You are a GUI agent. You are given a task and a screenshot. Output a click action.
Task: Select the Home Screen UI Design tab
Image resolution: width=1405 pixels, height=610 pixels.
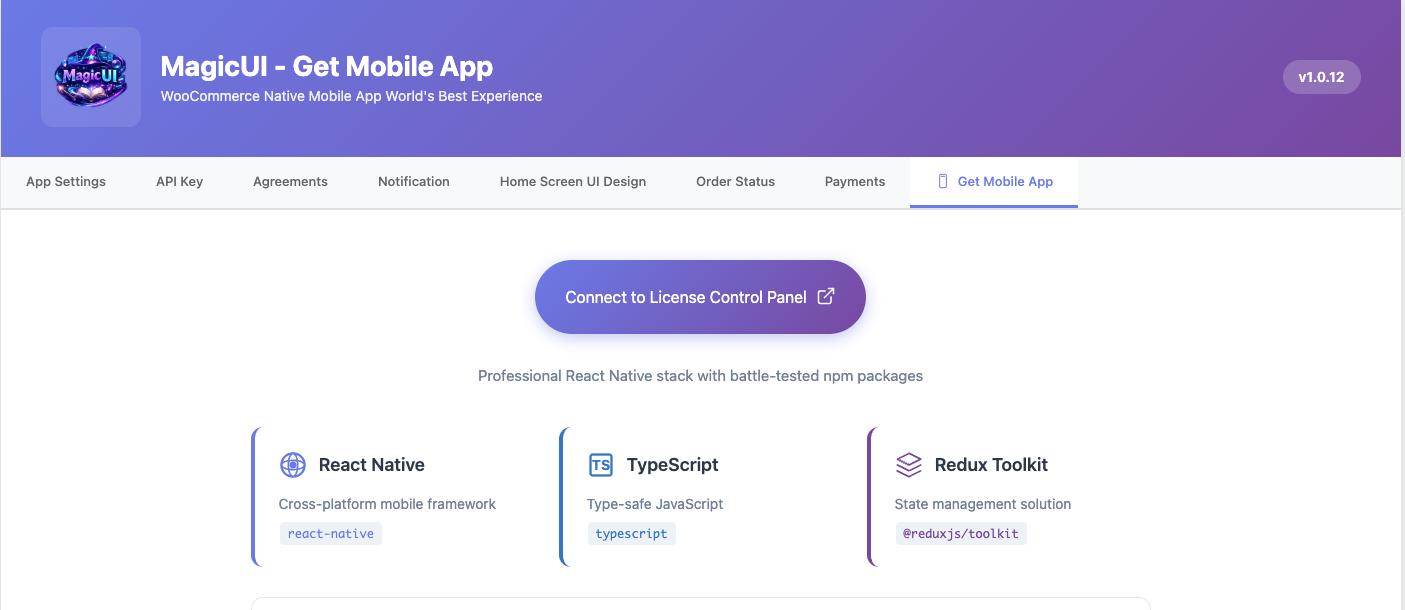pyautogui.click(x=573, y=182)
